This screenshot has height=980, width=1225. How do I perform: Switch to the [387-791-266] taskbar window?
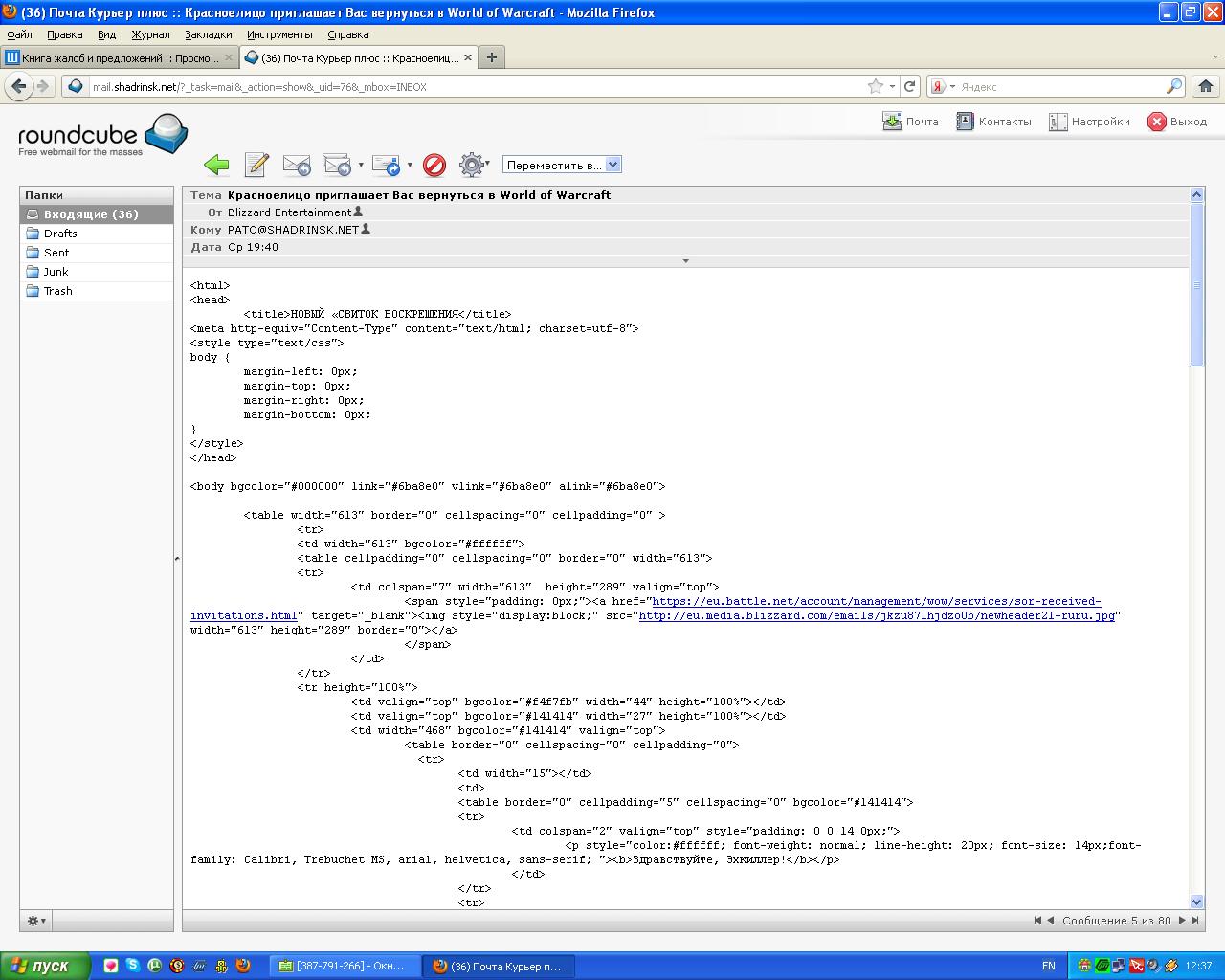pos(346,966)
